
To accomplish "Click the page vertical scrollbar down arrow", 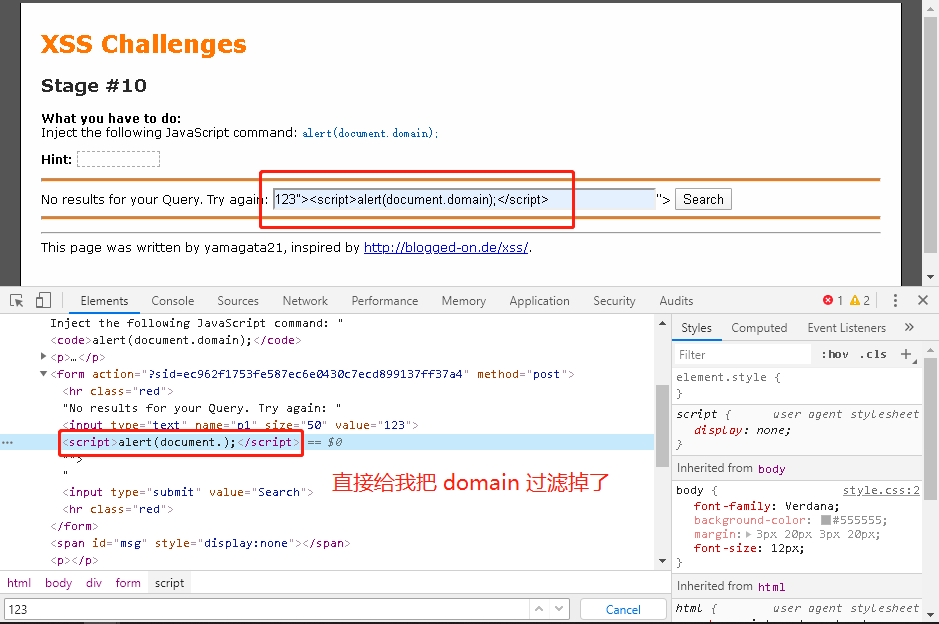I will 930,277.
